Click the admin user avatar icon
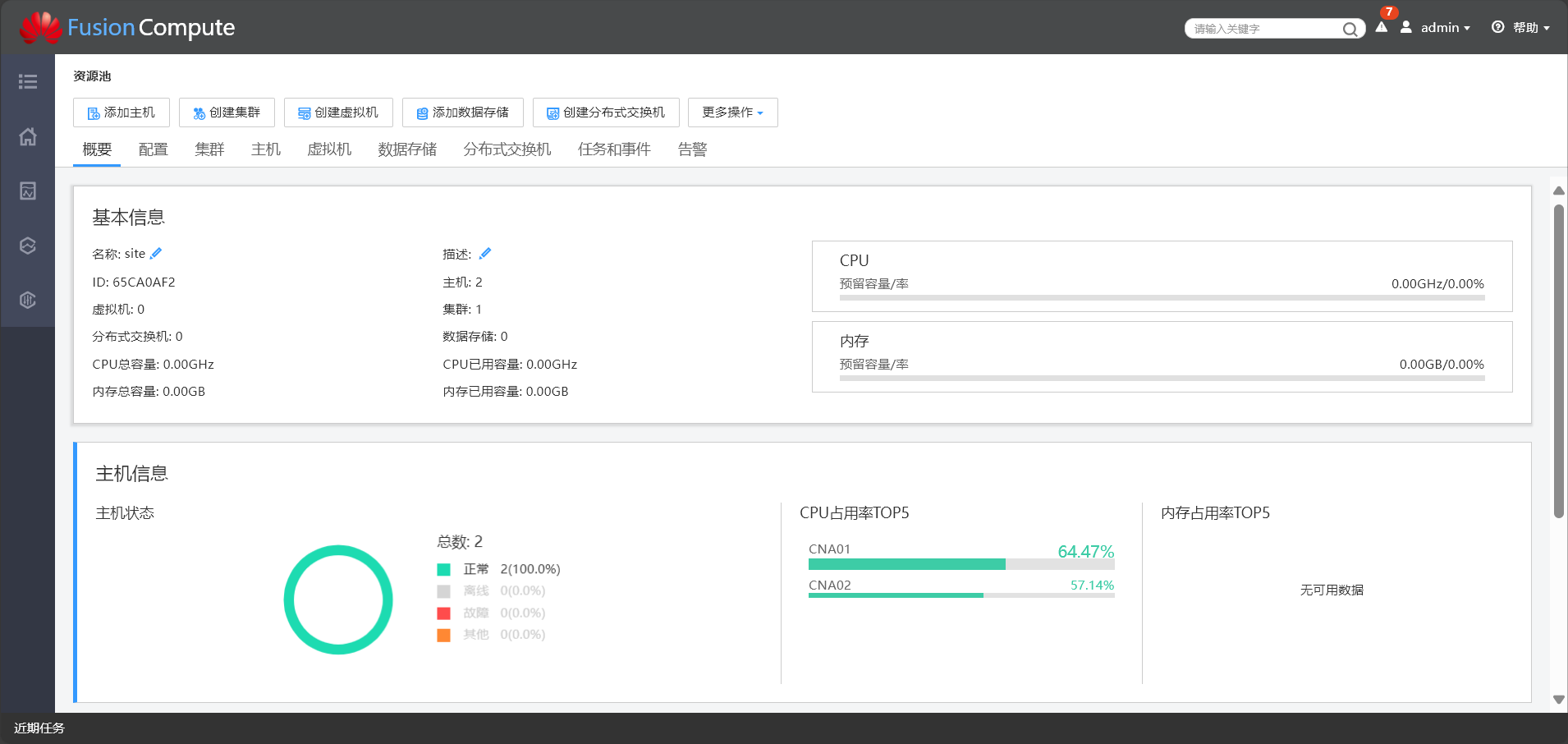The width and height of the screenshot is (1568, 744). point(1406,27)
